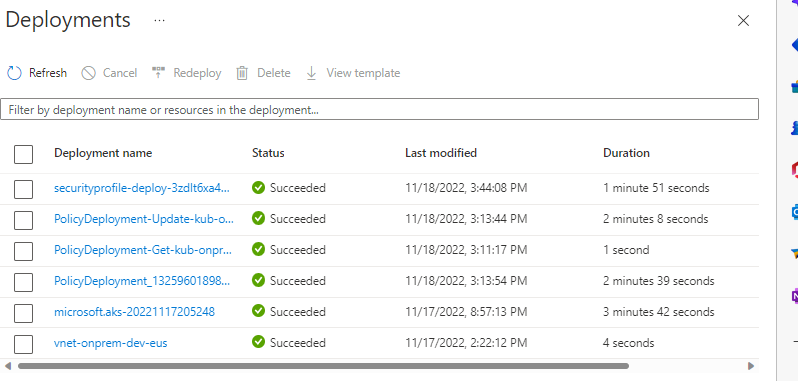The height and width of the screenshot is (381, 798).
Task: Click the 11/17/2022, 2:22:12 PM timestamp
Action: (x=466, y=343)
